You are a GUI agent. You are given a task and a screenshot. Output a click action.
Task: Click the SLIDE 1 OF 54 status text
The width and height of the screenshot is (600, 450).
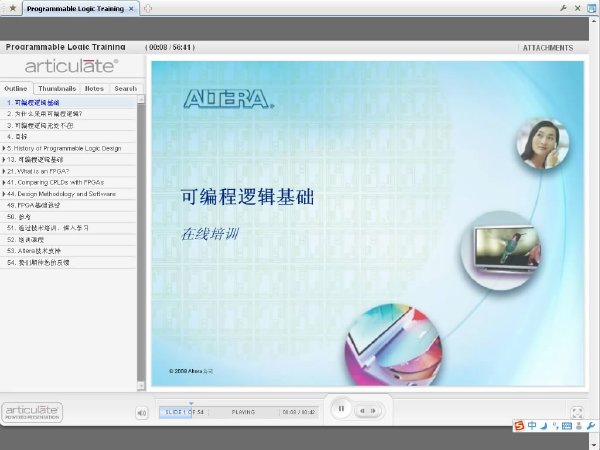(185, 412)
